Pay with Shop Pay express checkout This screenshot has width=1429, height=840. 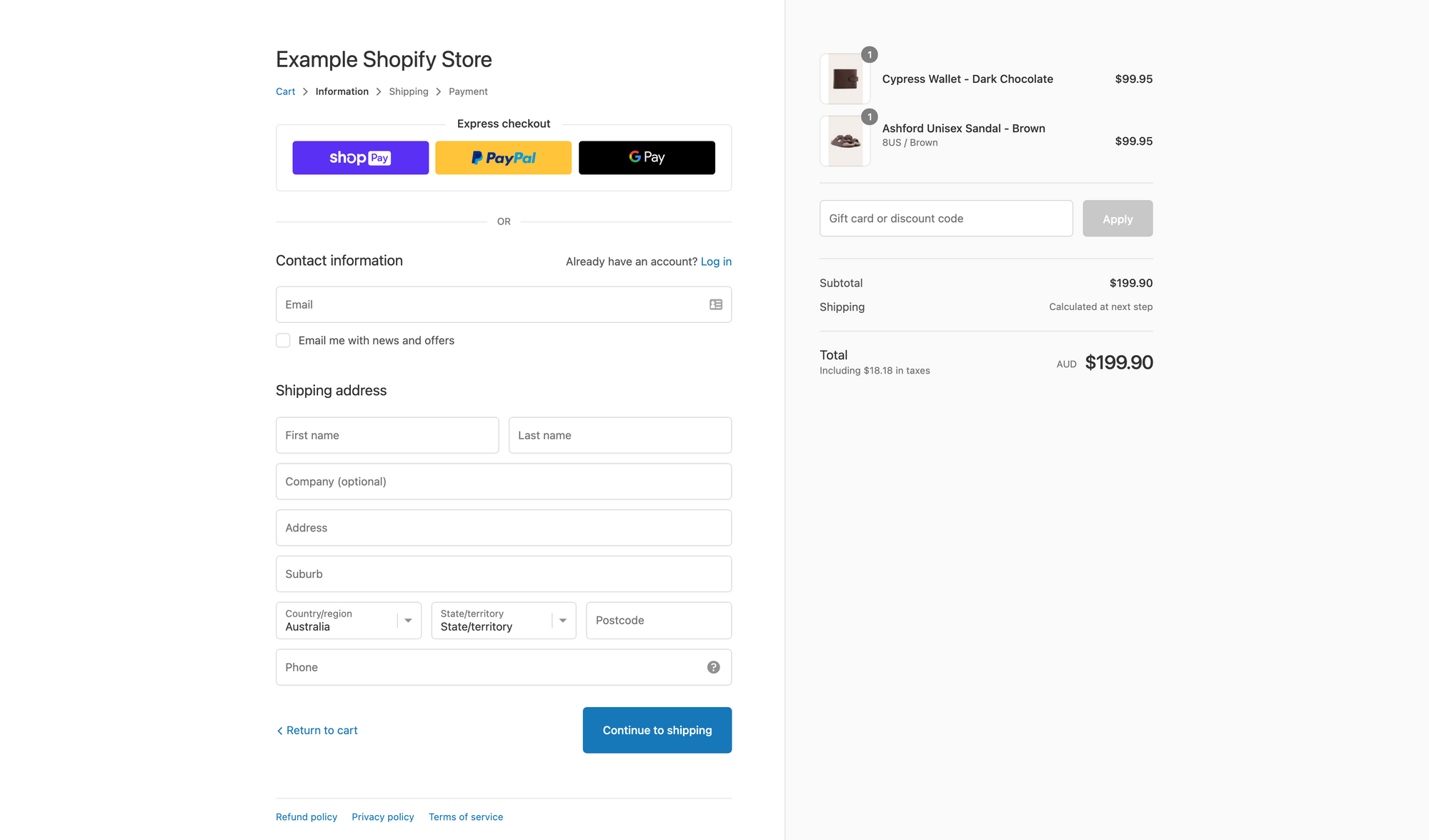(x=360, y=157)
